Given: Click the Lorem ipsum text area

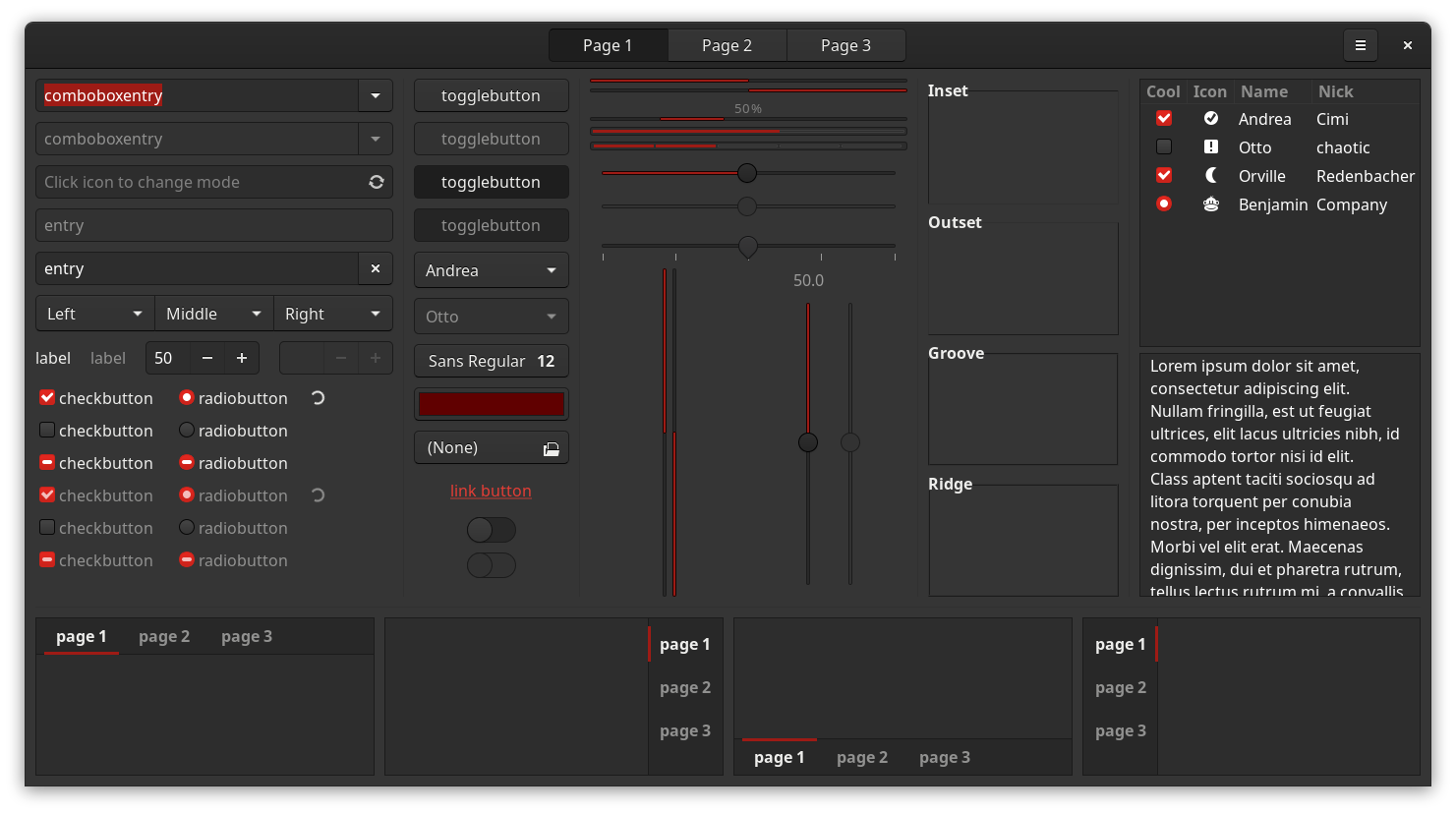Looking at the screenshot, I should pos(1279,475).
